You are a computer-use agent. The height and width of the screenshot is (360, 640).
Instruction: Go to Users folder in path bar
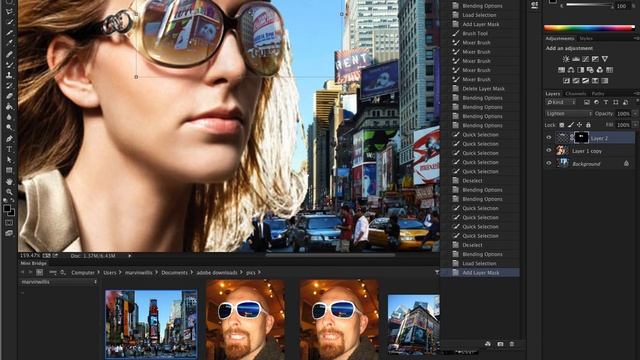[x=109, y=272]
